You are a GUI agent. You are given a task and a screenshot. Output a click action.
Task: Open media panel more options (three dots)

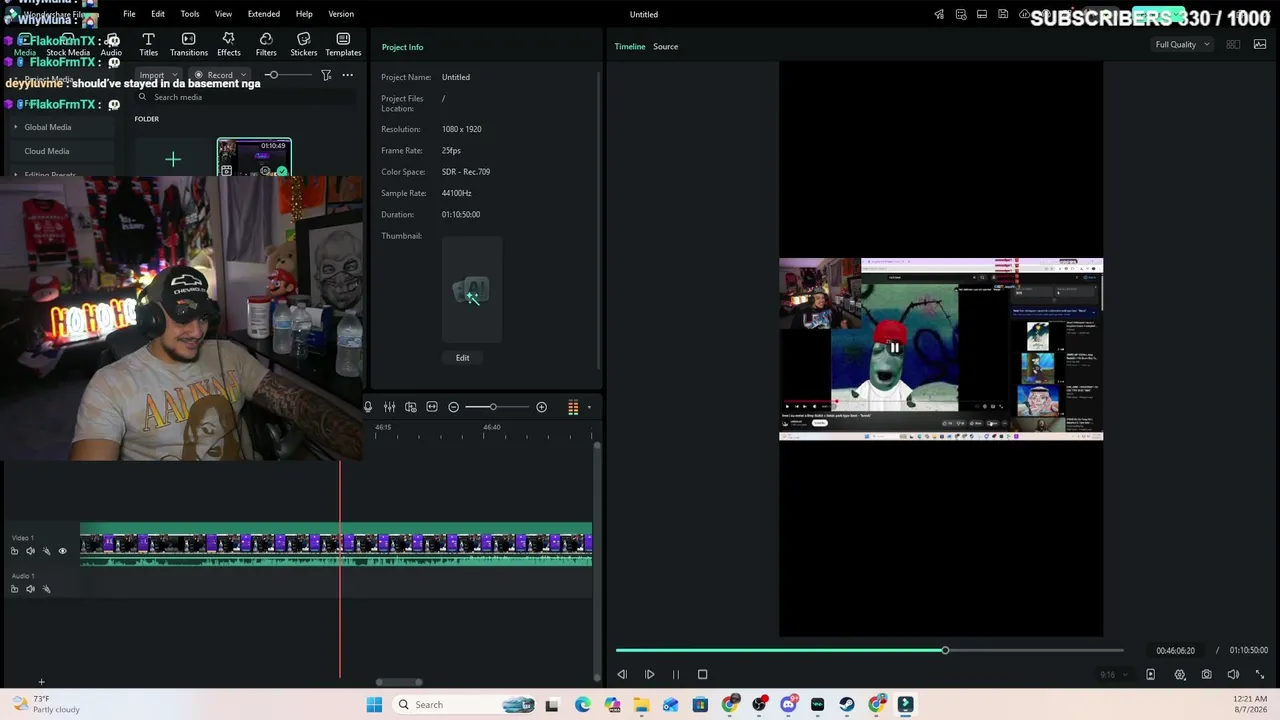click(347, 75)
